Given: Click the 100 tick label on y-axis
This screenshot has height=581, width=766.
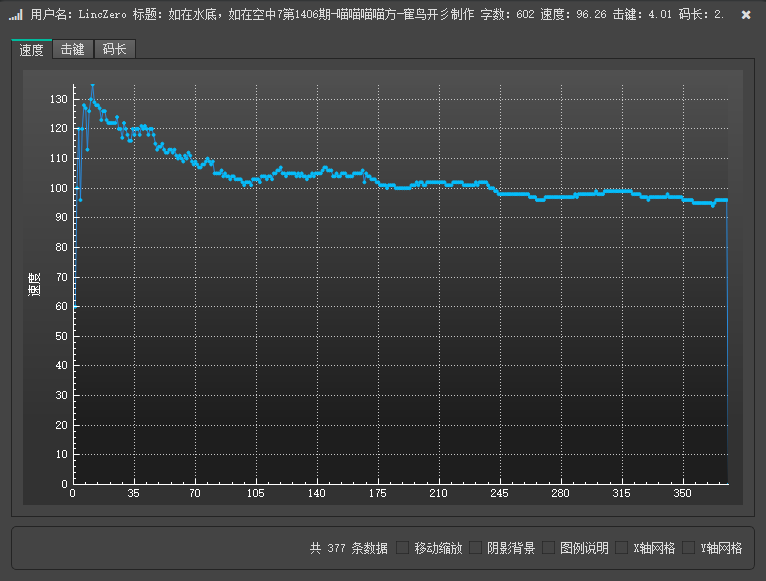Looking at the screenshot, I should tap(58, 188).
